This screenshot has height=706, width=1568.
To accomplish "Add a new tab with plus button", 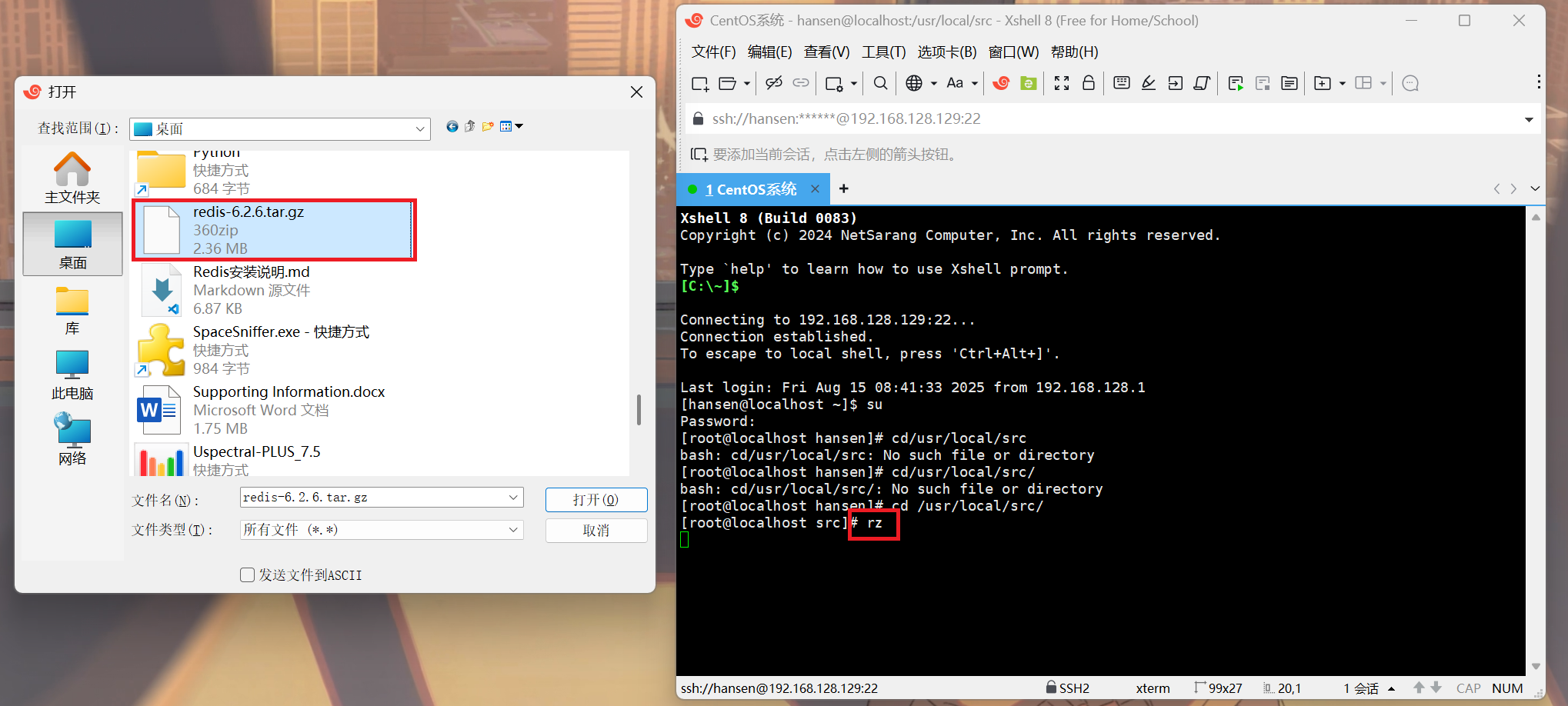I will pos(844,189).
